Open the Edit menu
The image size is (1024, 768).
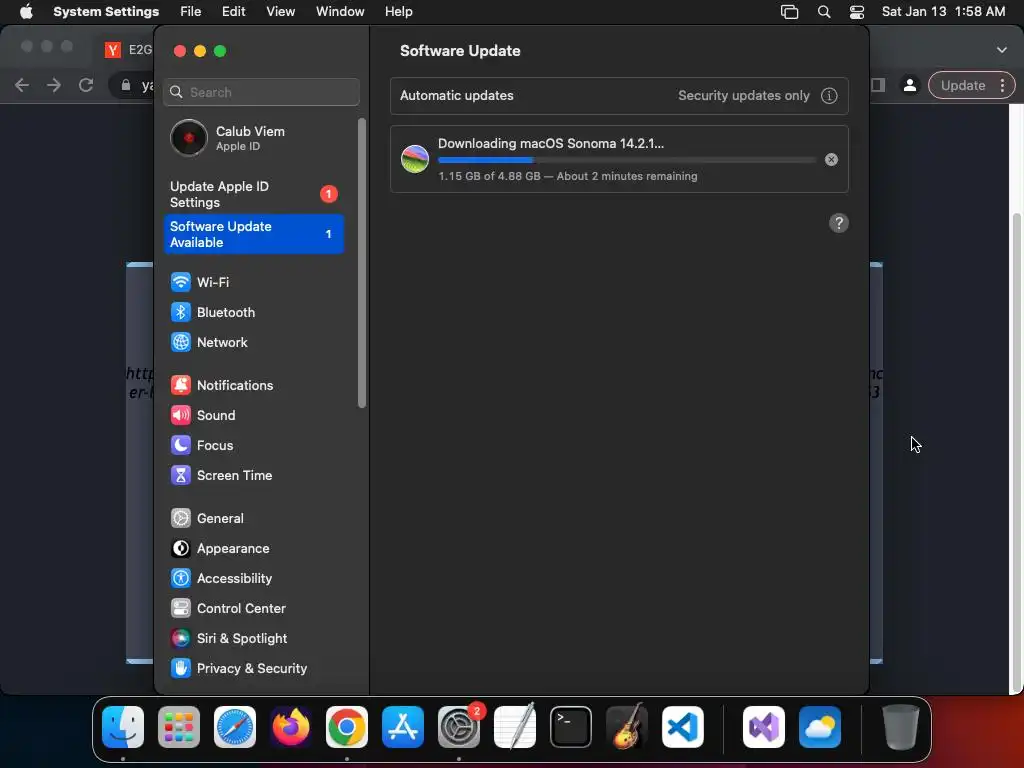tap(233, 12)
